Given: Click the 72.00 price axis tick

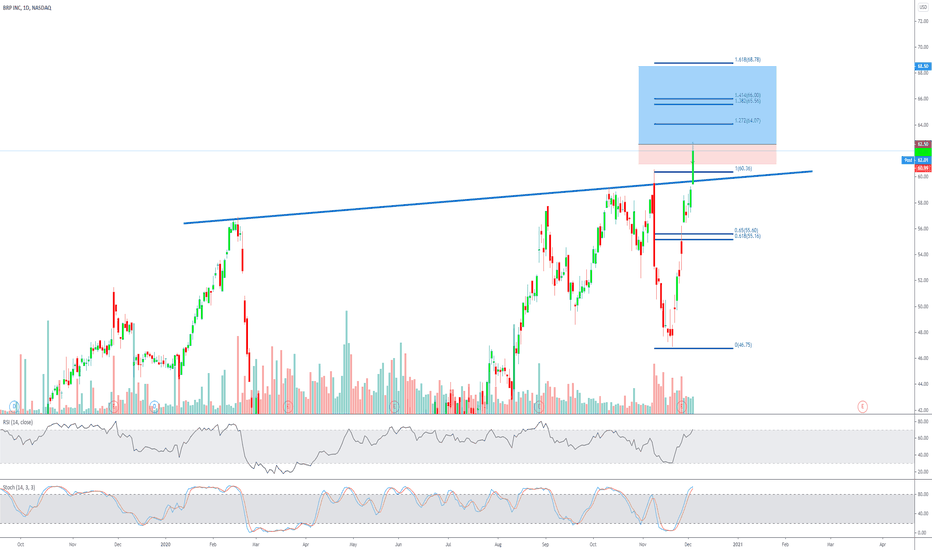Looking at the screenshot, I should (922, 21).
